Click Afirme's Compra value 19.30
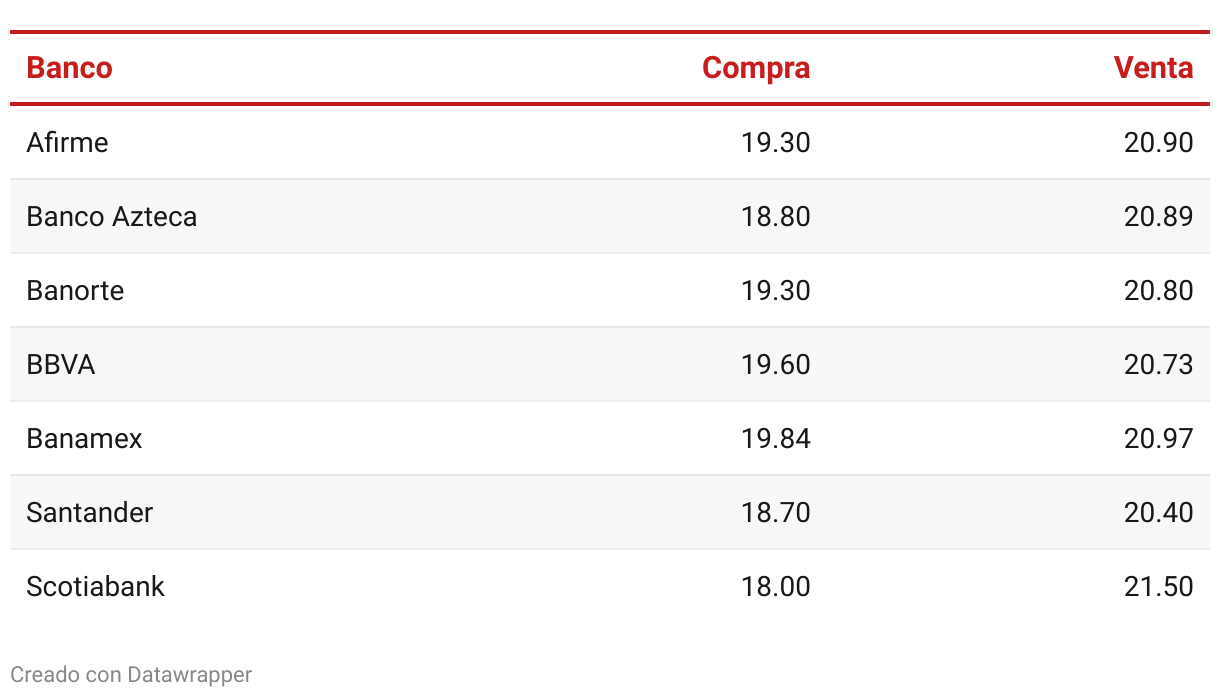This screenshot has width=1220, height=698. pos(776,143)
